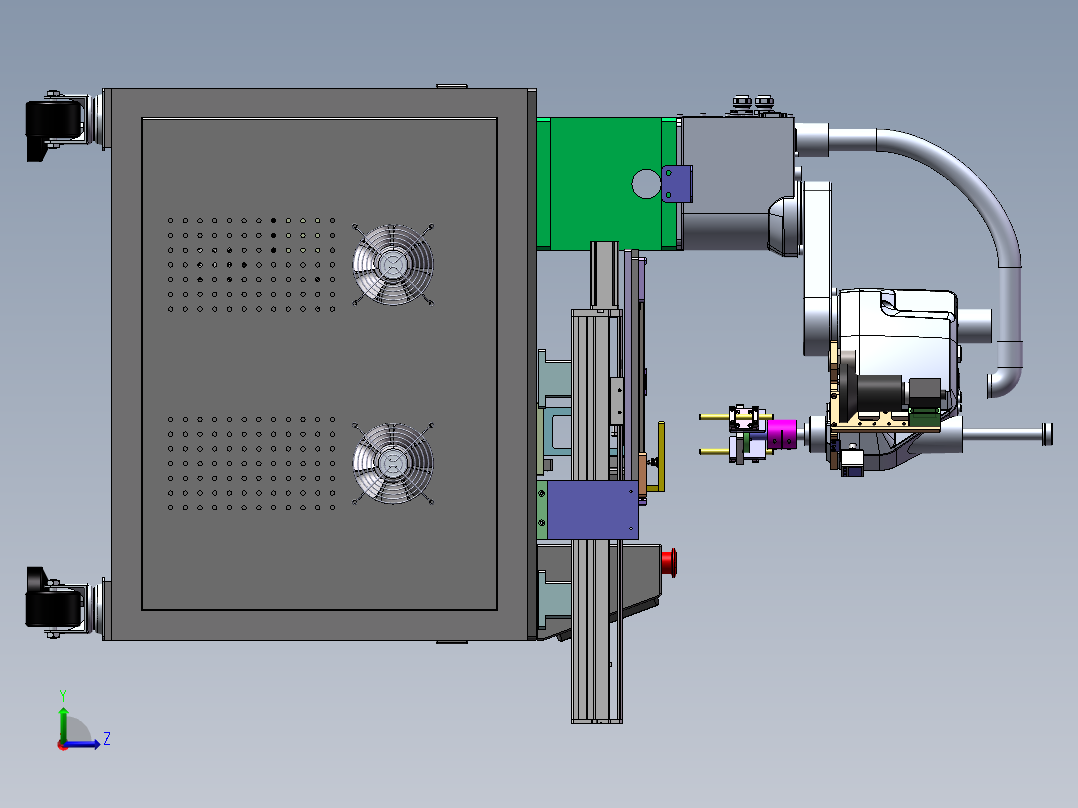Select the horizontal rod at far right end

pyautogui.click(x=1007, y=434)
